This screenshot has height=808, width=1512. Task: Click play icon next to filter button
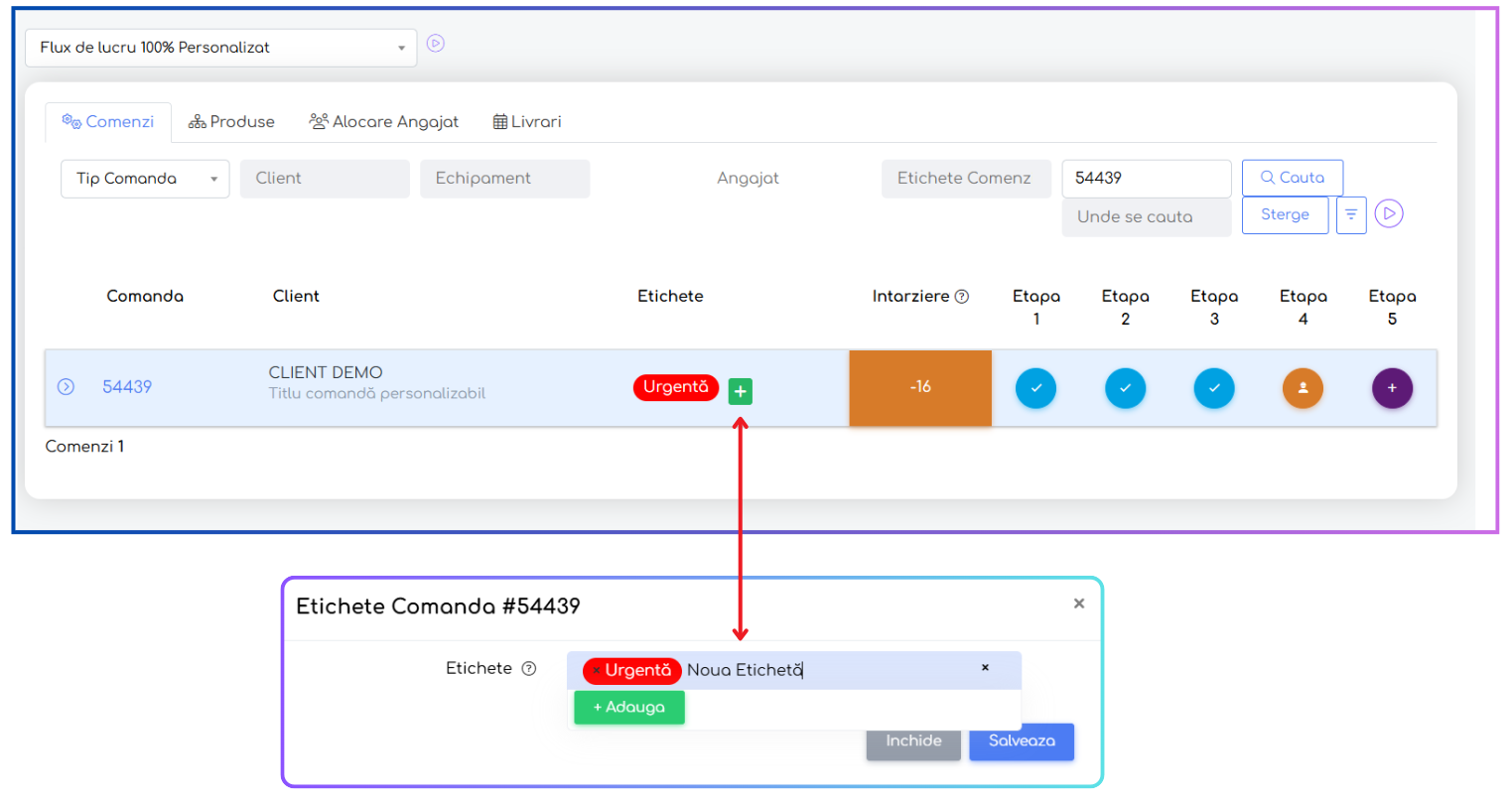click(x=1389, y=213)
